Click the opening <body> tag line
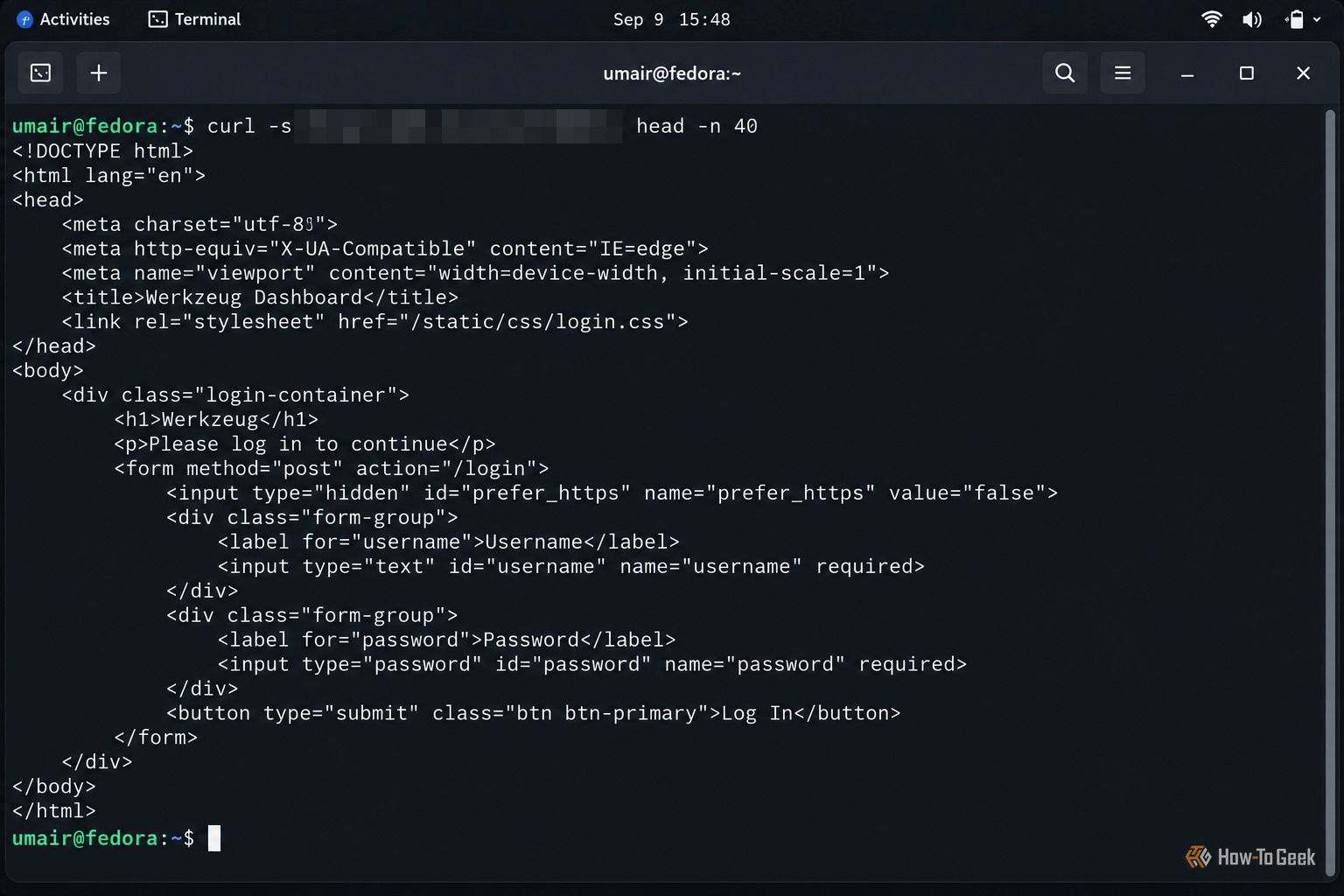 48,371
